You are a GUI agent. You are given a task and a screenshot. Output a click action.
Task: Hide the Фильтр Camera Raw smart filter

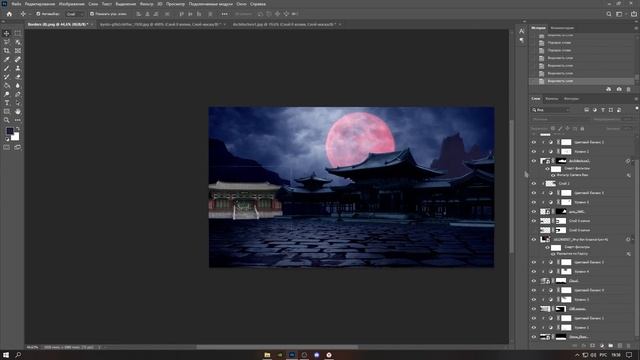tap(553, 175)
